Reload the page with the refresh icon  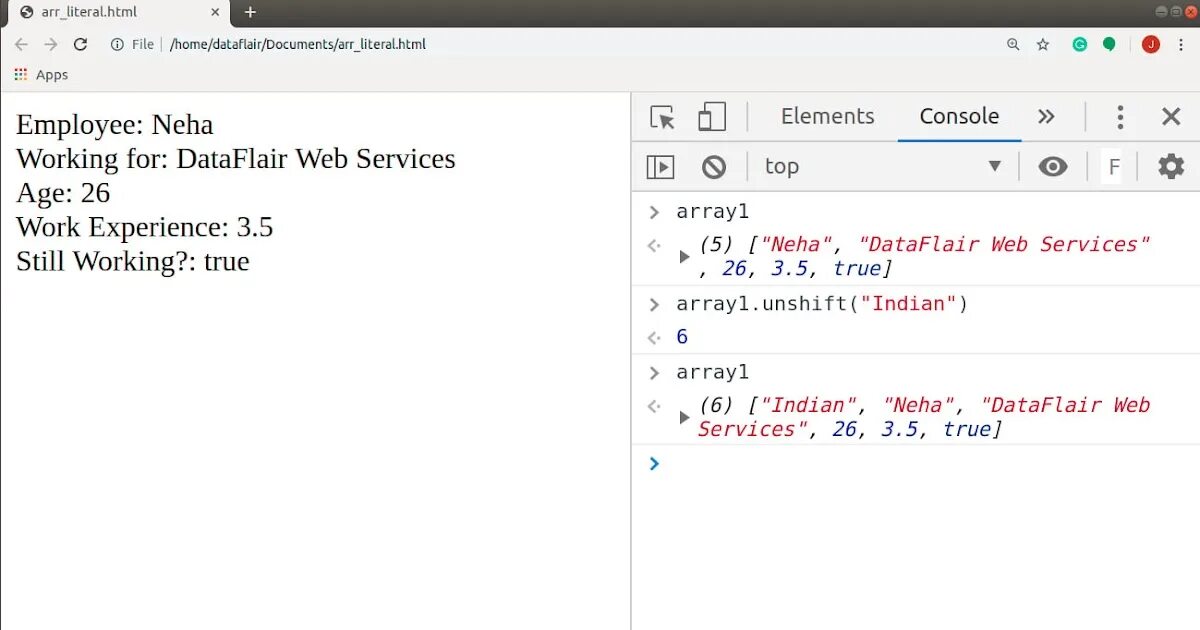pyautogui.click(x=81, y=44)
